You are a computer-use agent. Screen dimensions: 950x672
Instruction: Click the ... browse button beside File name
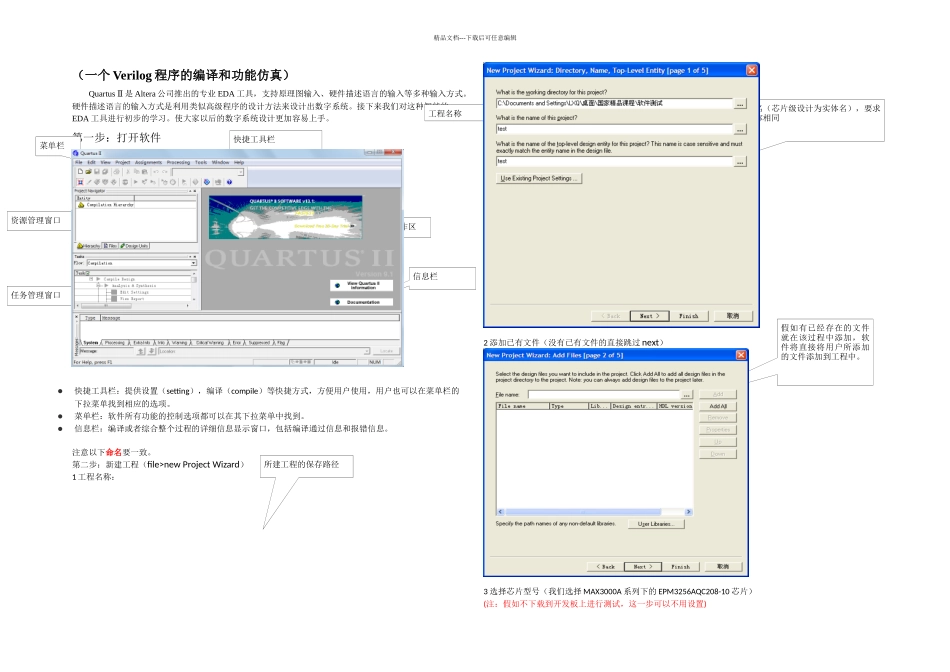pos(687,394)
